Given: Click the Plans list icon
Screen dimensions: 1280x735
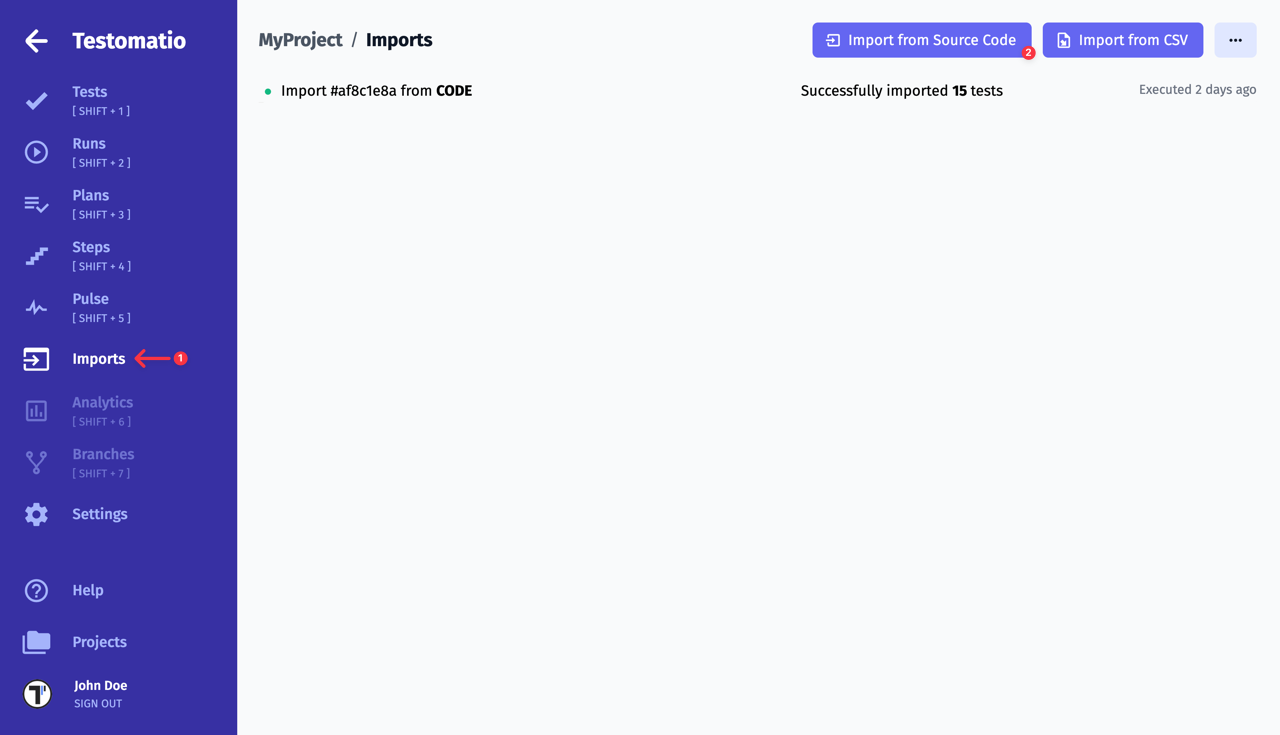Looking at the screenshot, I should (x=36, y=204).
